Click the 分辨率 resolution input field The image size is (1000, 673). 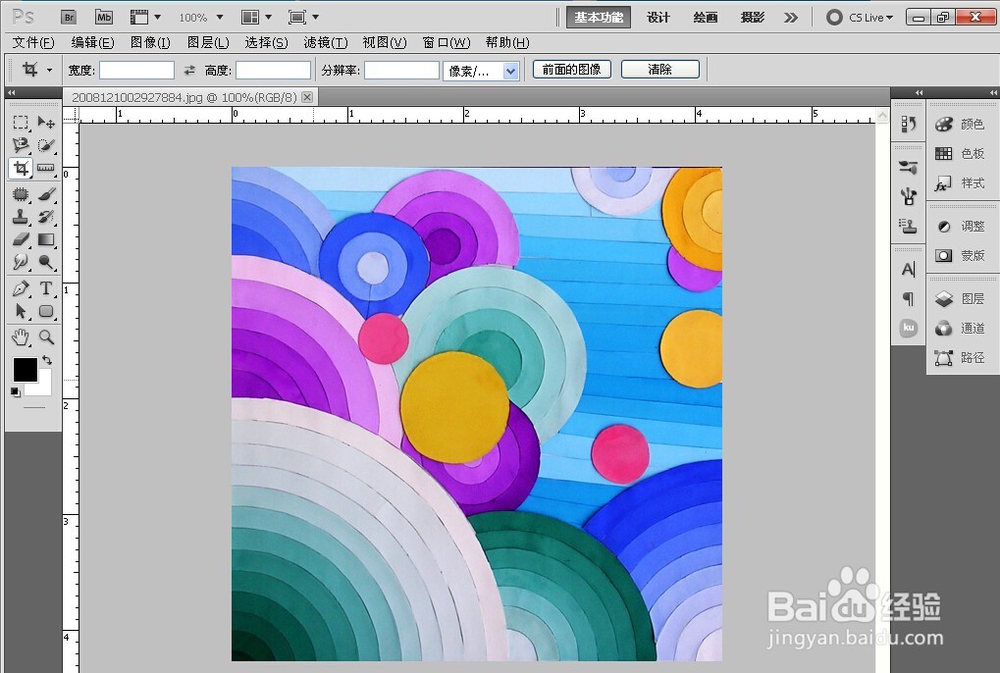tap(402, 70)
